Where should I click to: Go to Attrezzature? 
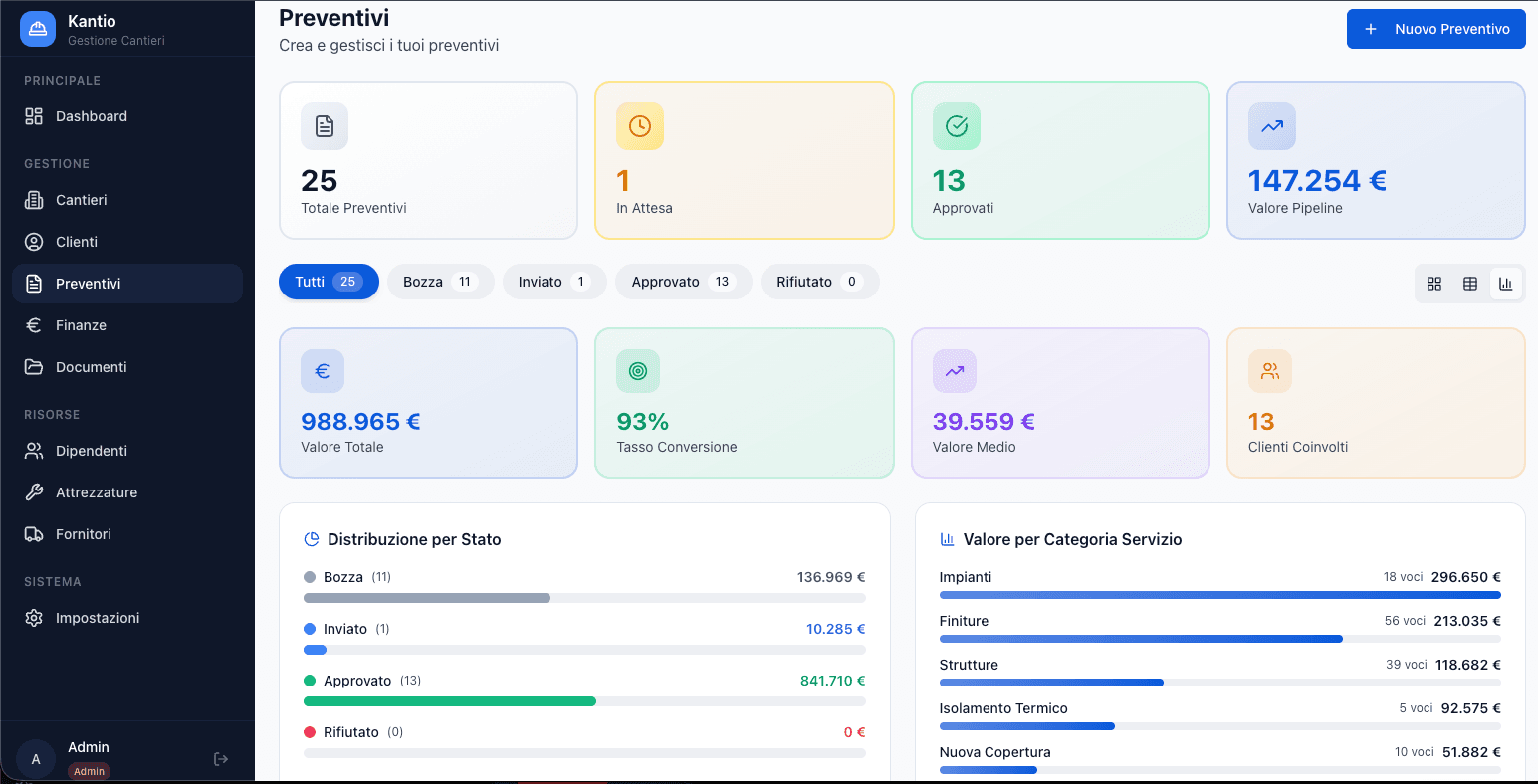coord(127,492)
